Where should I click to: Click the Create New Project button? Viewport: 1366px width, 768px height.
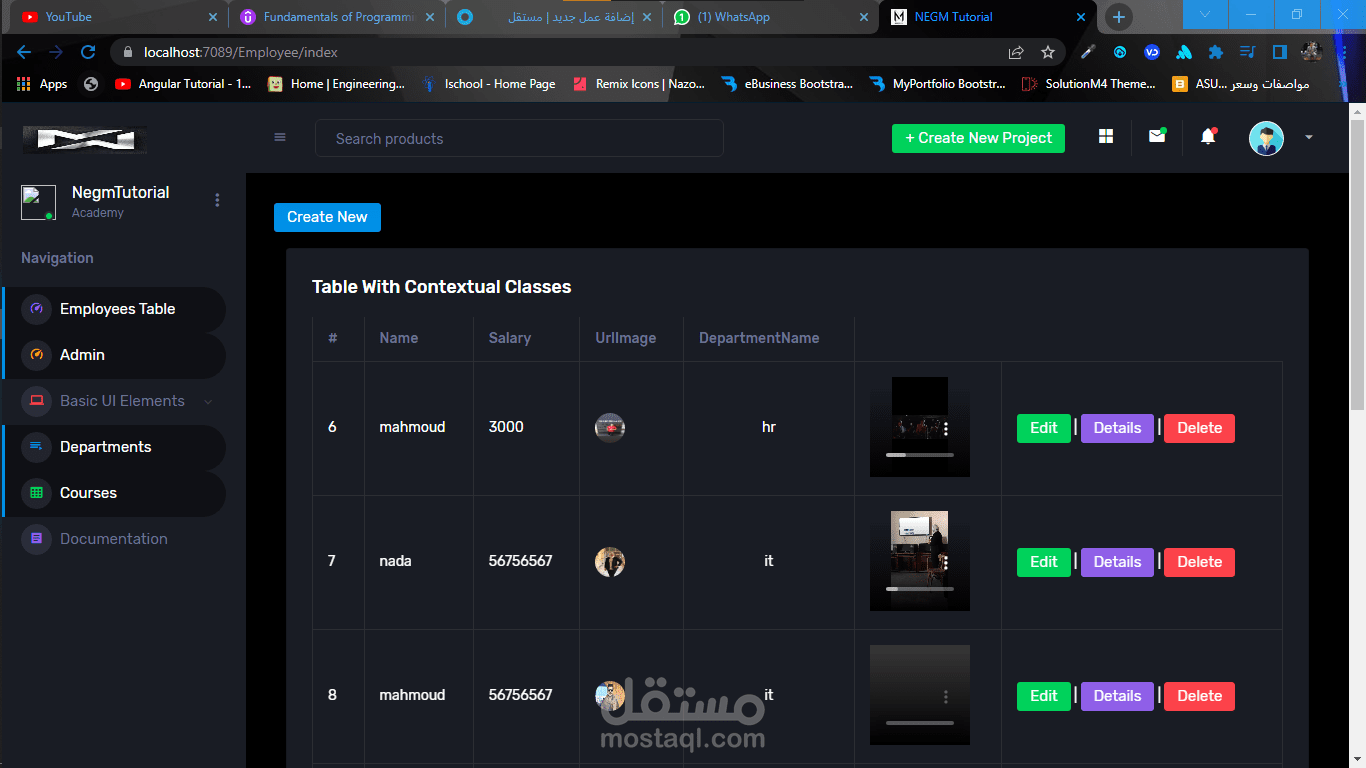978,138
